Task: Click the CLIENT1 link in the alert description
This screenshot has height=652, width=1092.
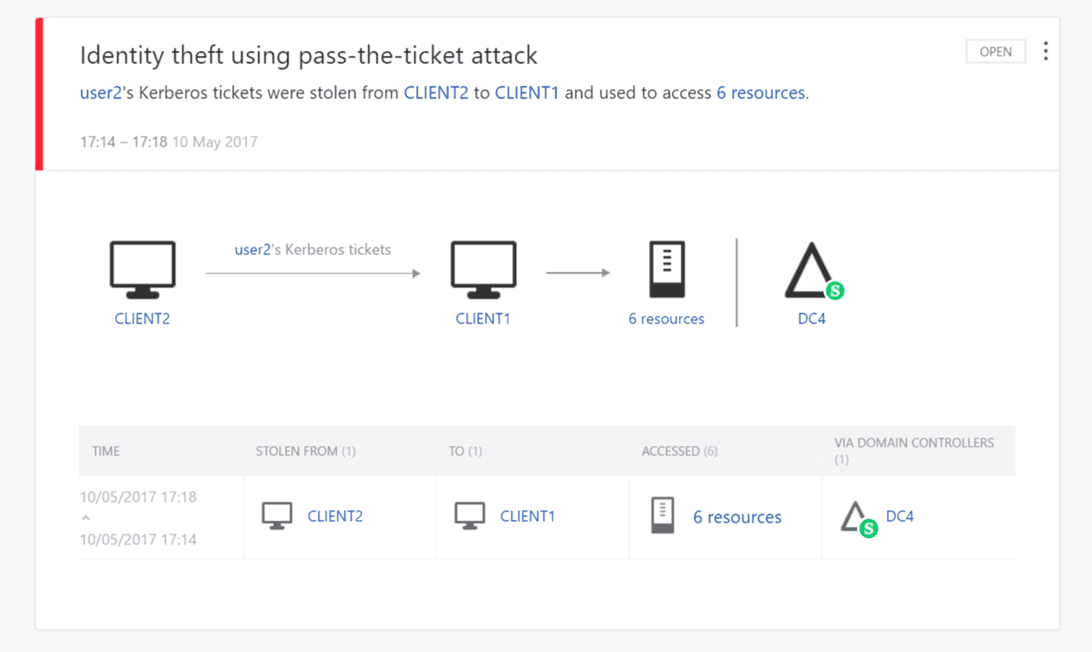Action: pos(527,92)
